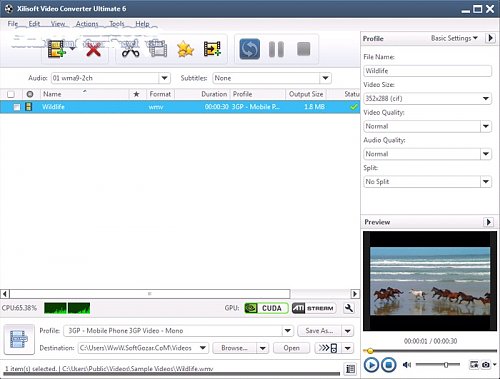Sort by Duration column header

tap(202, 94)
